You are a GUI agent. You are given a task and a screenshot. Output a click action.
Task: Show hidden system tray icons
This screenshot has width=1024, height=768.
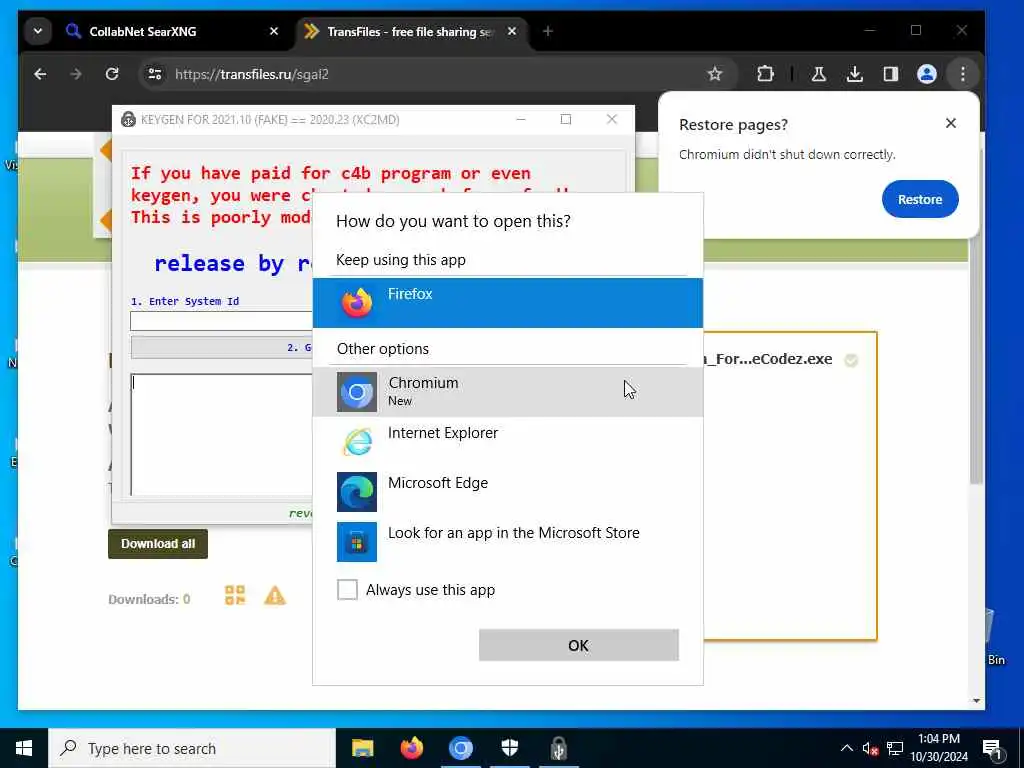tap(846, 748)
